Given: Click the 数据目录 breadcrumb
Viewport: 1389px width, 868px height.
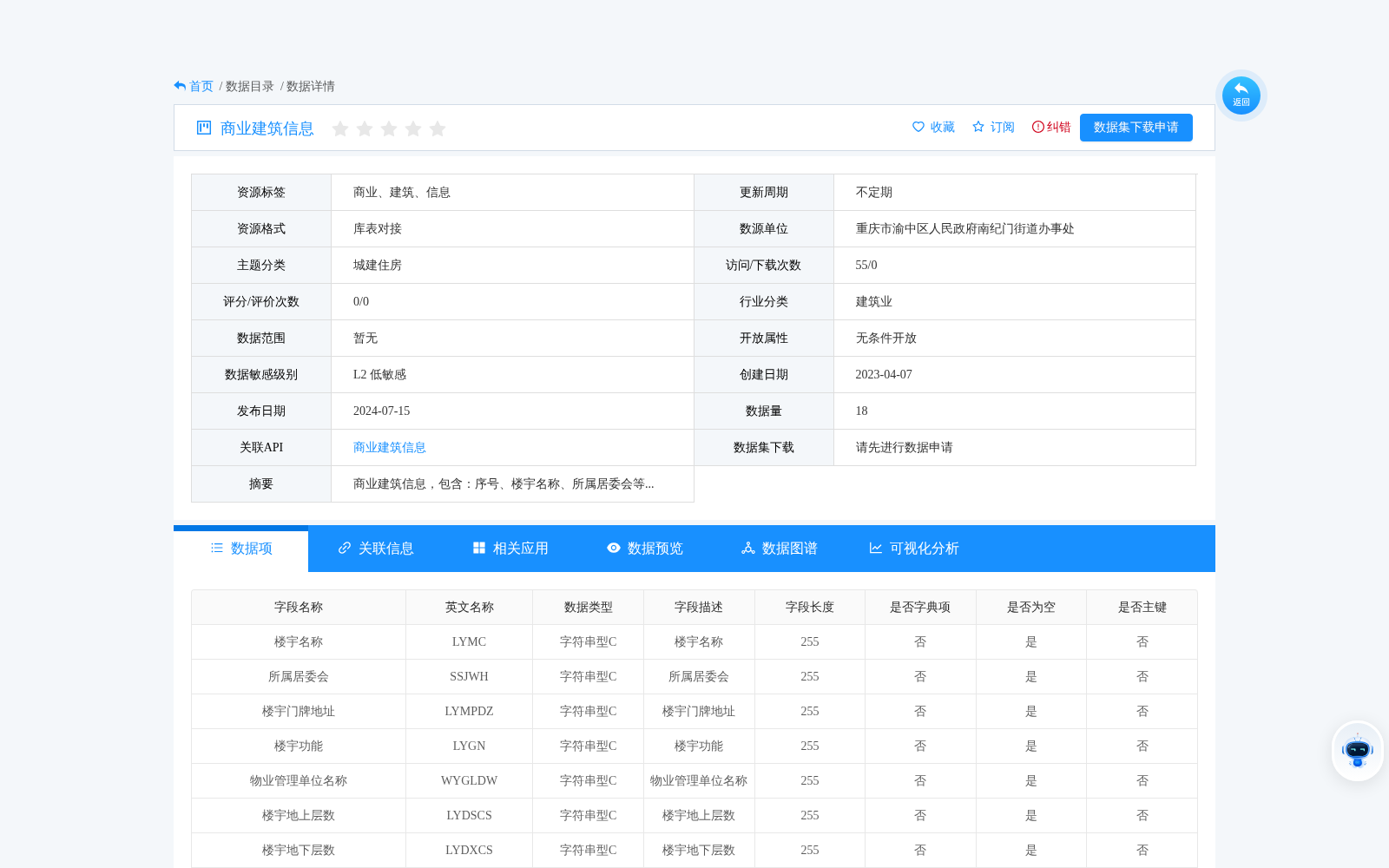Looking at the screenshot, I should click(x=249, y=86).
